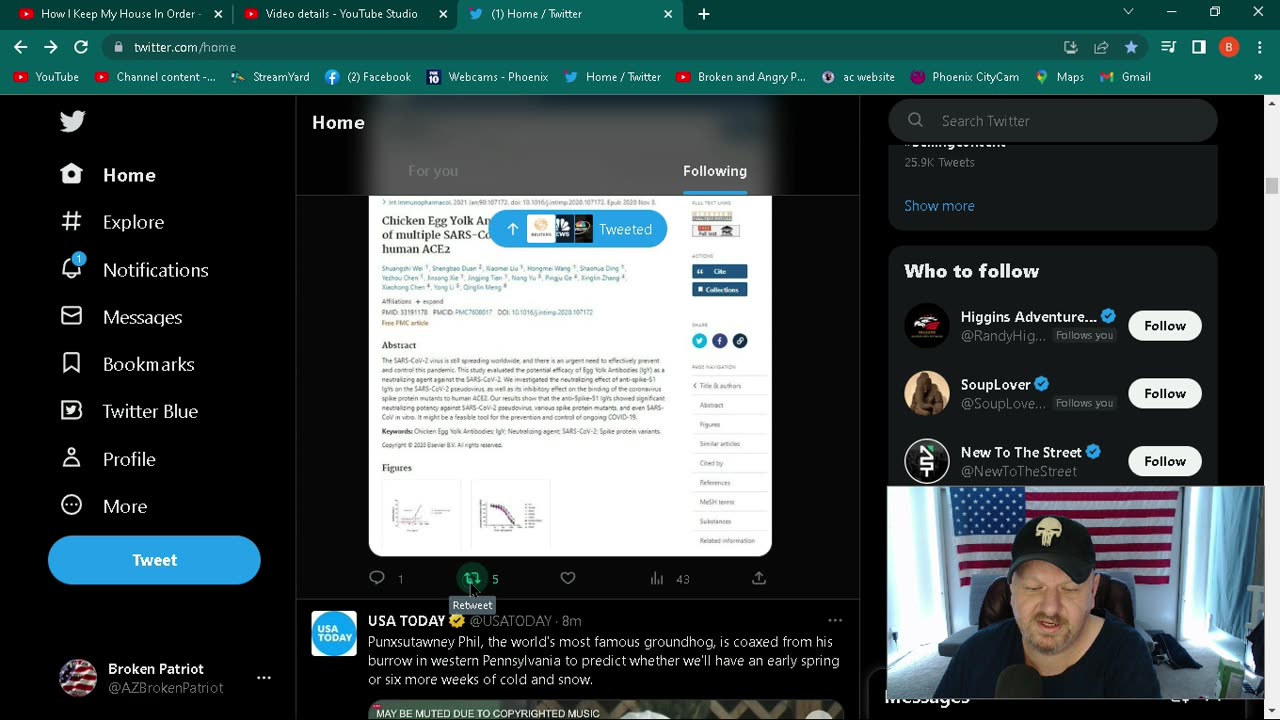Open Higgins Adventure profile avatar

click(x=927, y=326)
